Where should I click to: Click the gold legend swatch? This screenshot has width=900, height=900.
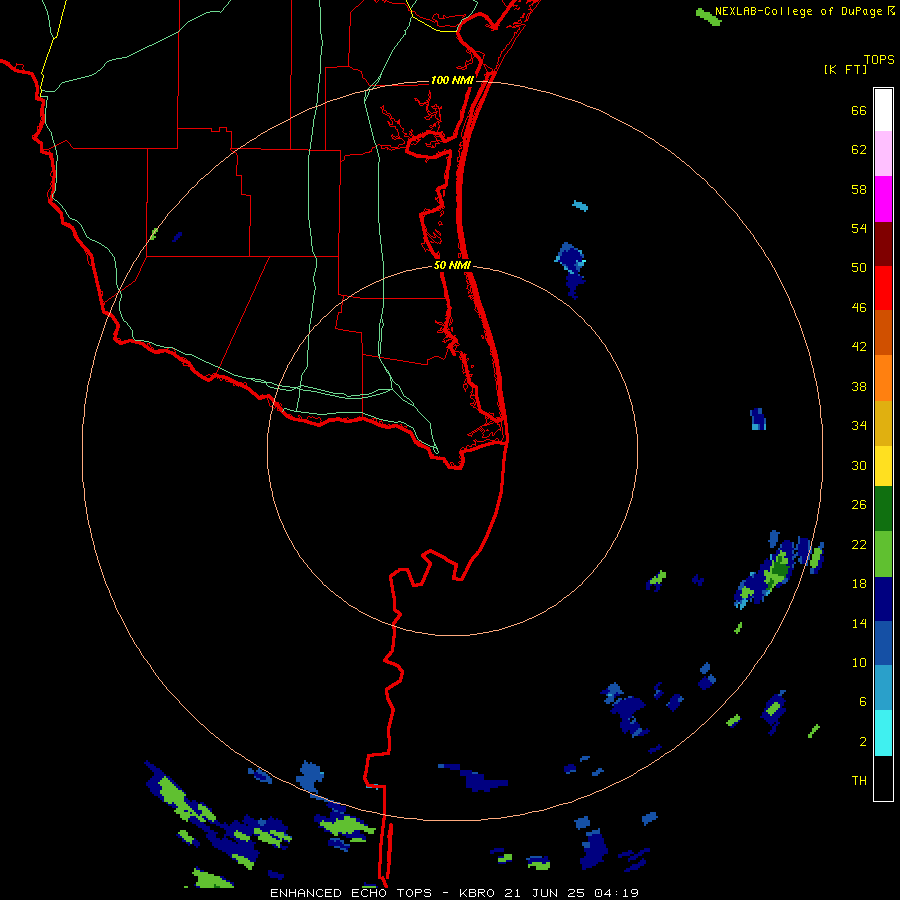(x=883, y=423)
